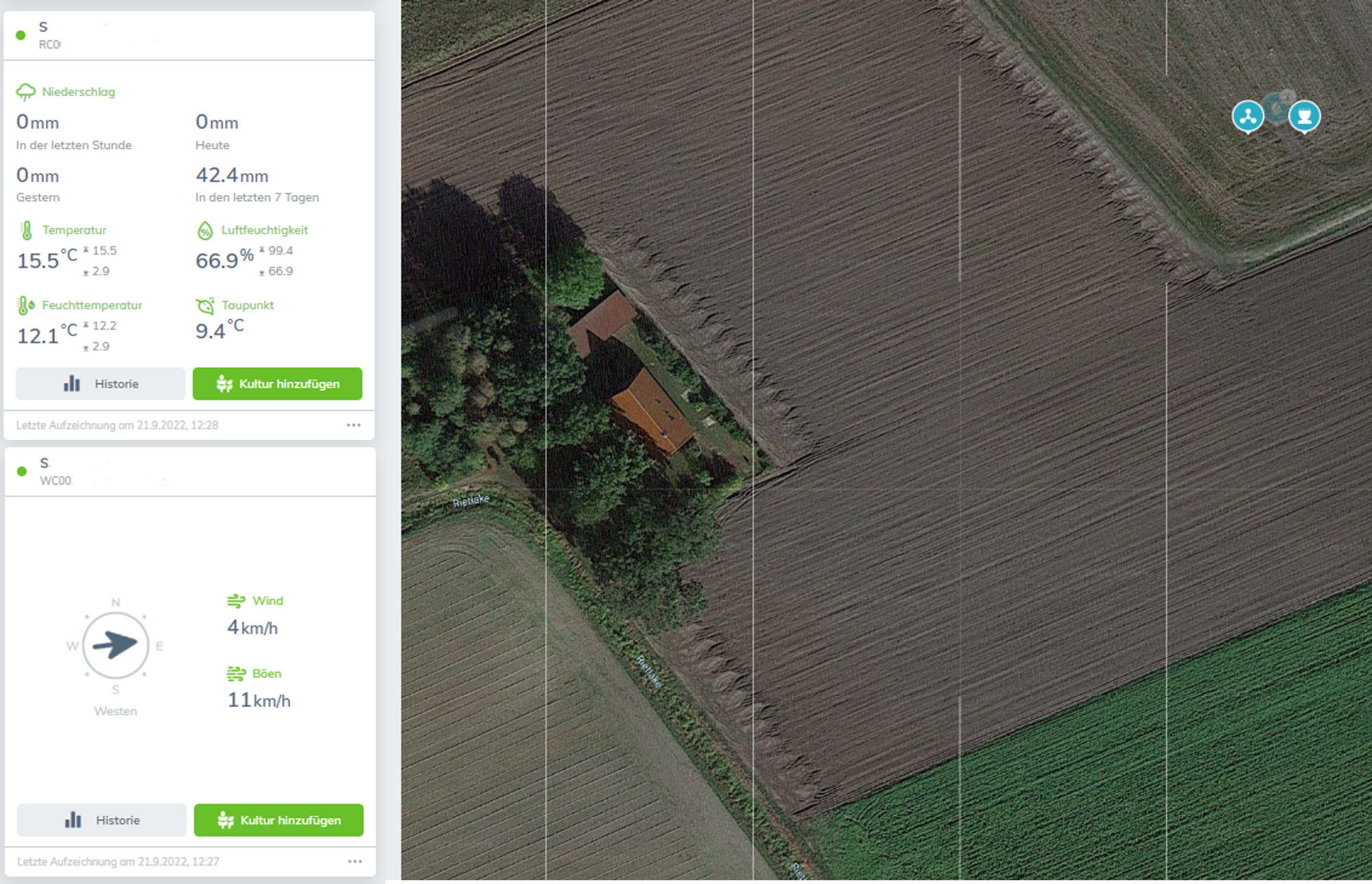Open the three-dot menu of the wind station card
The image size is (1372, 884).
pyautogui.click(x=355, y=861)
